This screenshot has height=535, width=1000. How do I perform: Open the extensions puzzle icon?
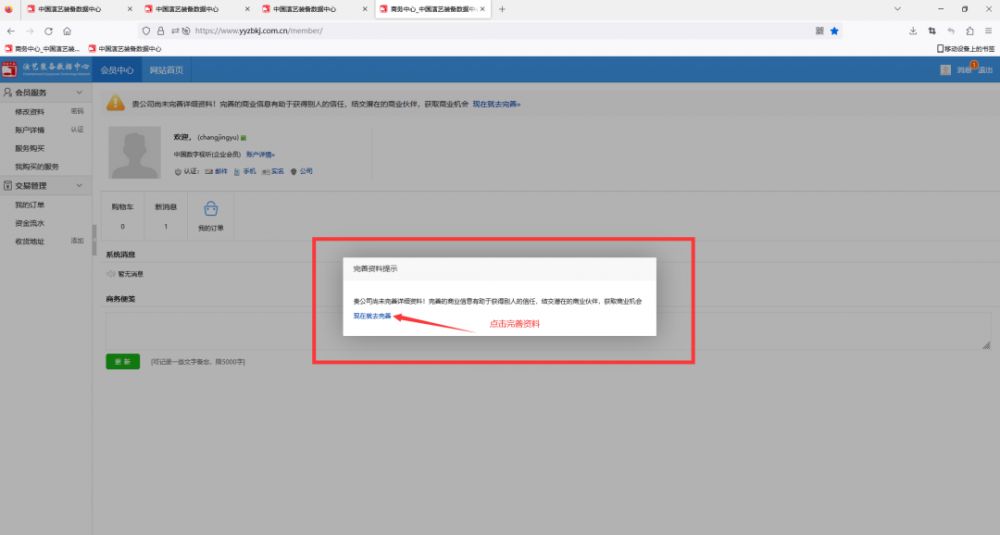point(970,31)
